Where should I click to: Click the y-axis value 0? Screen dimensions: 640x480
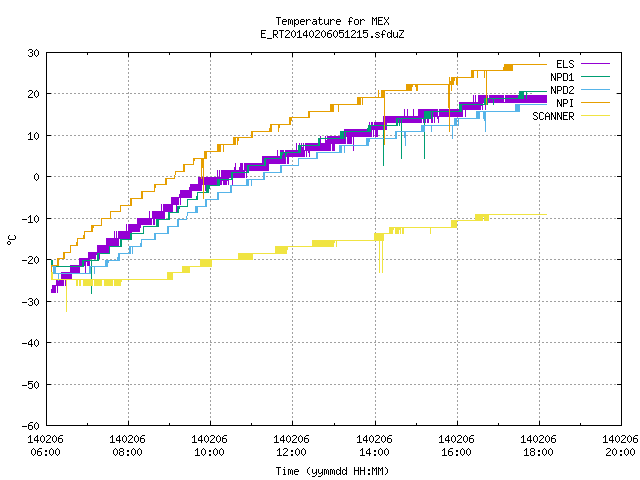click(37, 177)
